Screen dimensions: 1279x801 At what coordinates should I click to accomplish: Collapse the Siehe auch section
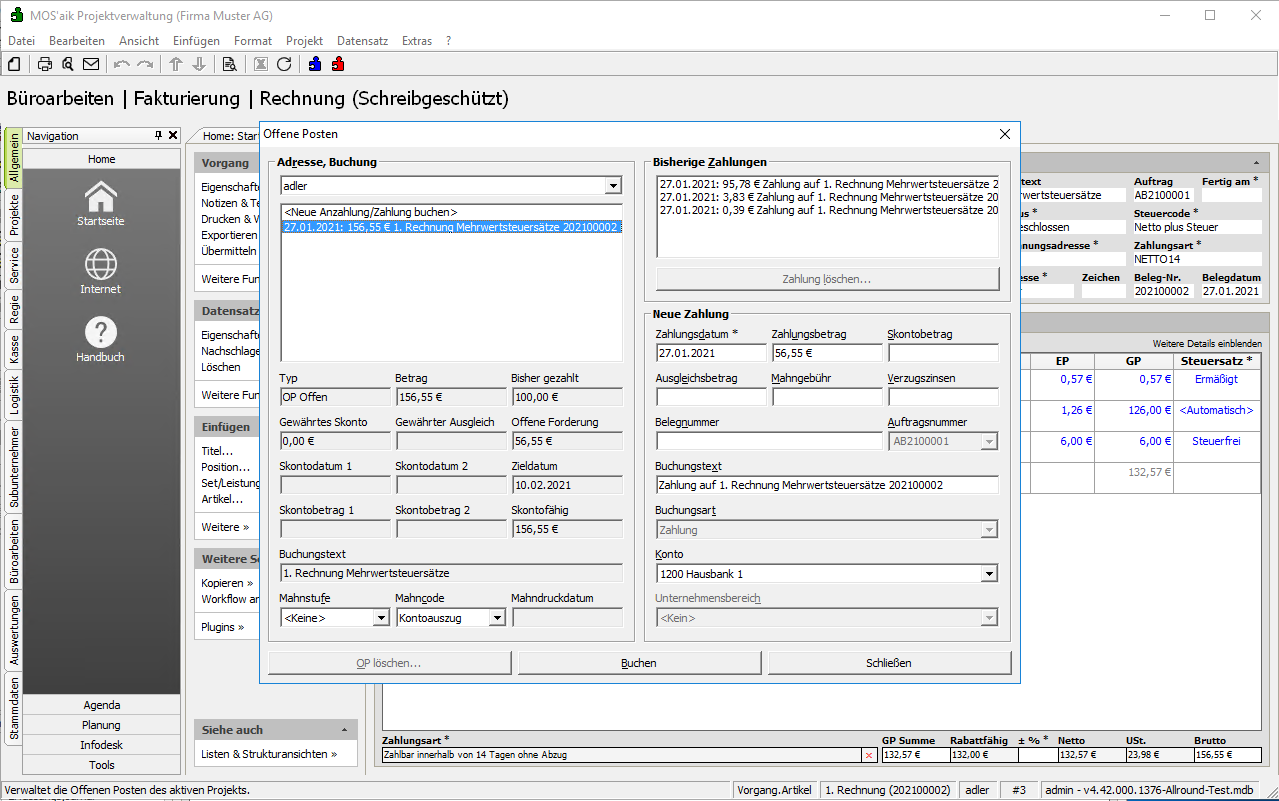(x=343, y=730)
